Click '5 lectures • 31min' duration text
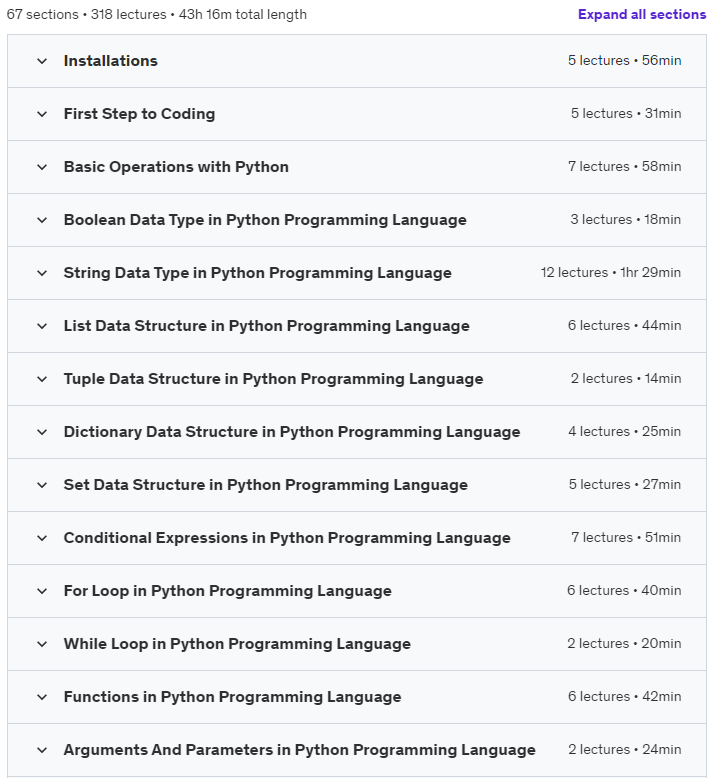Viewport: 713px width, 778px height. click(x=626, y=114)
